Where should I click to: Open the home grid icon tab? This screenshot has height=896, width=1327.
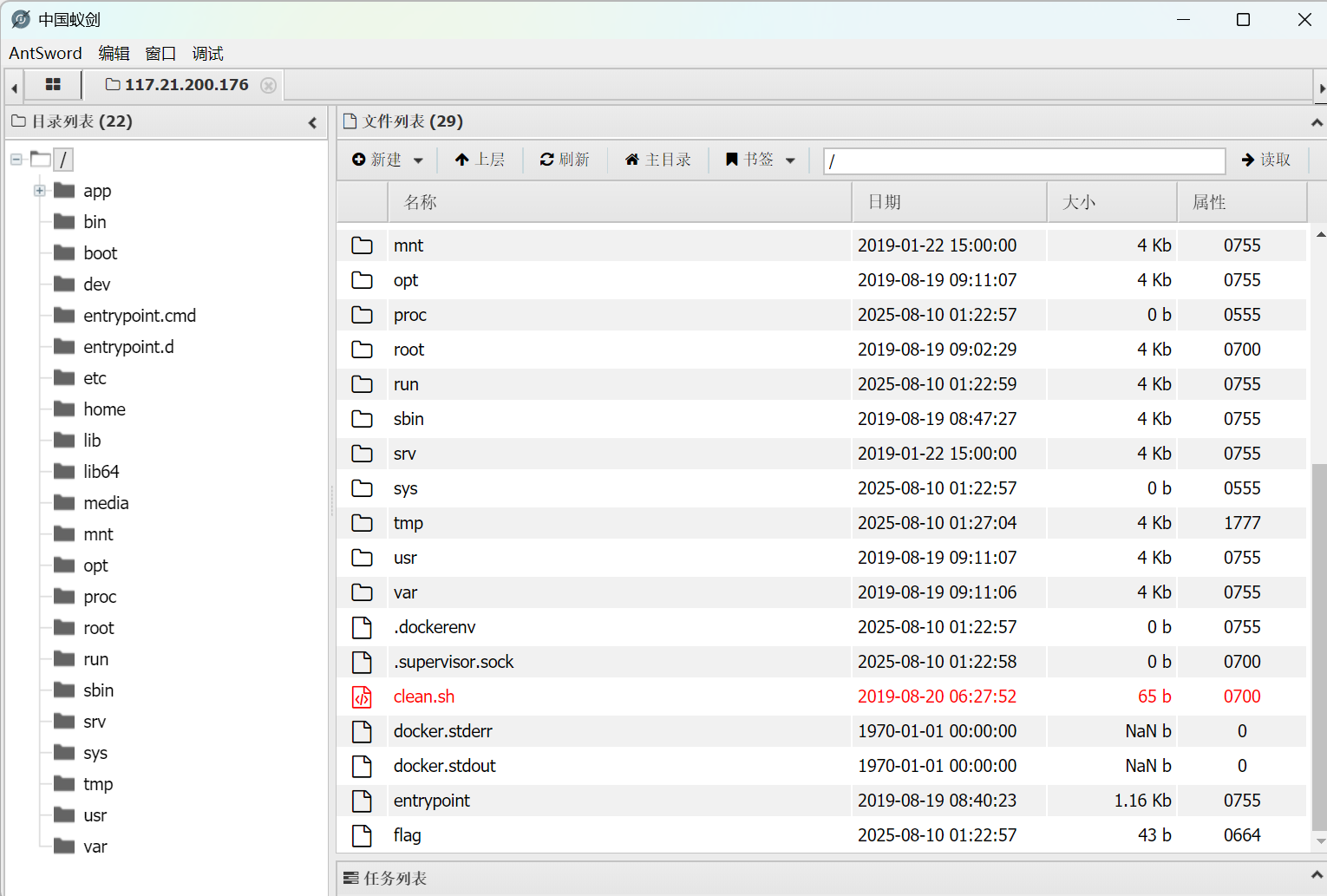tap(53, 84)
